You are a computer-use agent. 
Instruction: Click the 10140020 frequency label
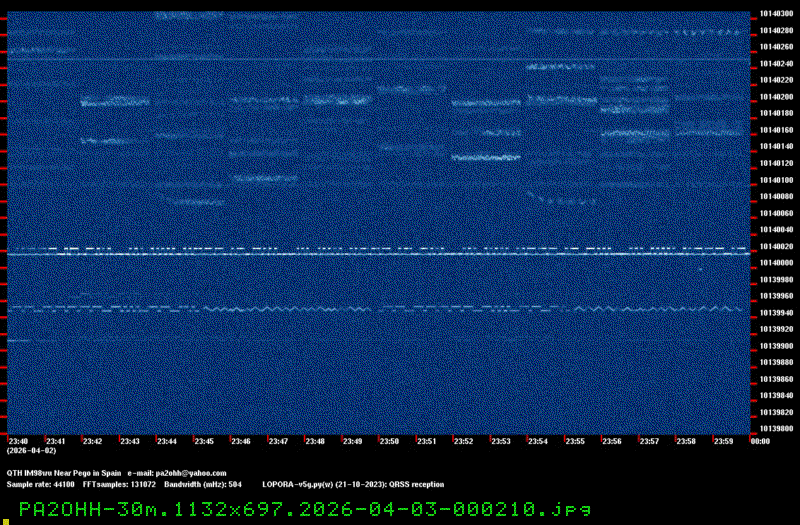(777, 246)
